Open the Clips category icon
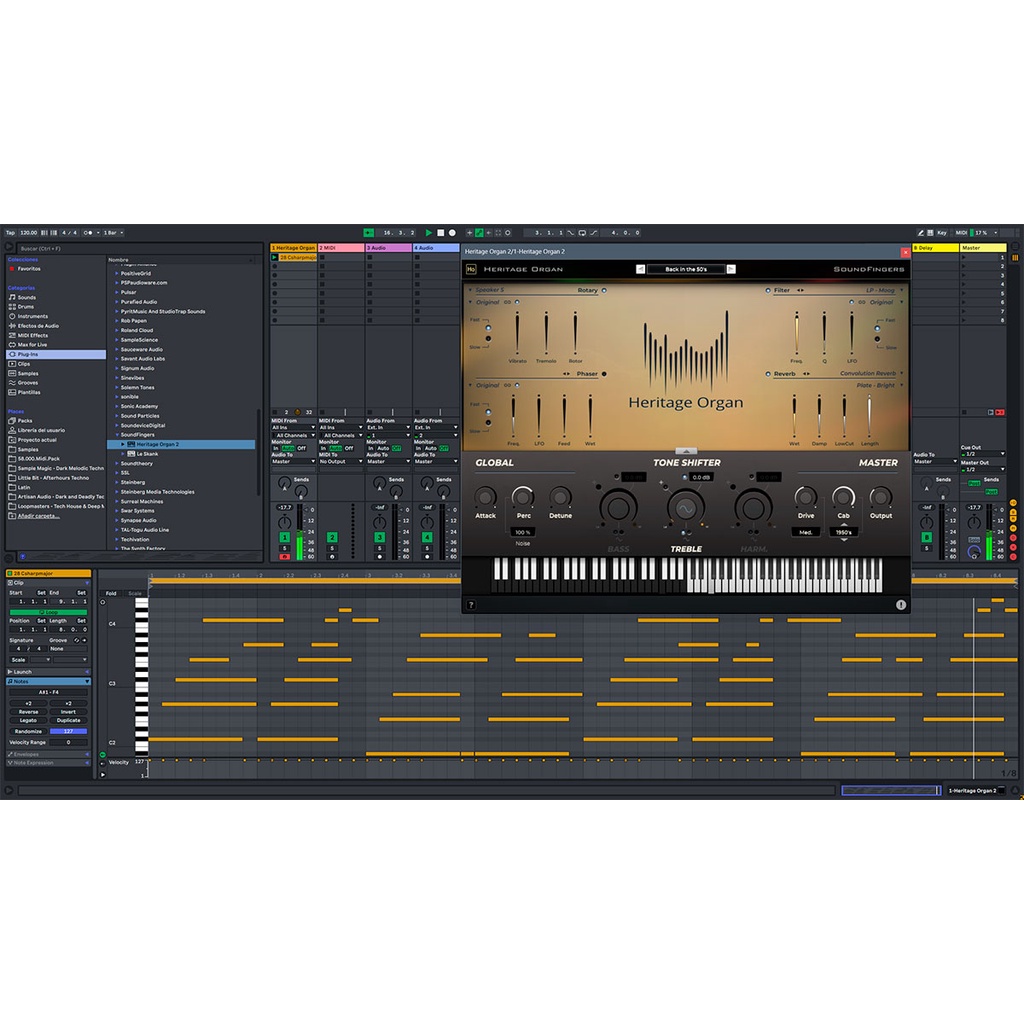 (x=12, y=364)
